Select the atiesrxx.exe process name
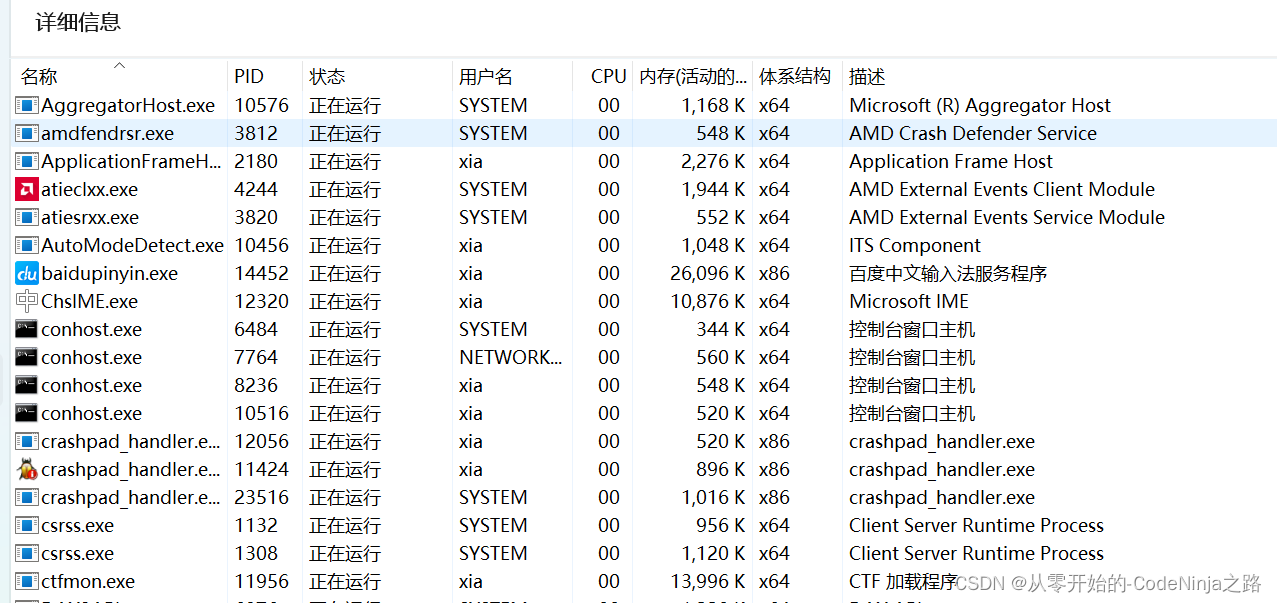The height and width of the screenshot is (603, 1277). click(x=90, y=217)
